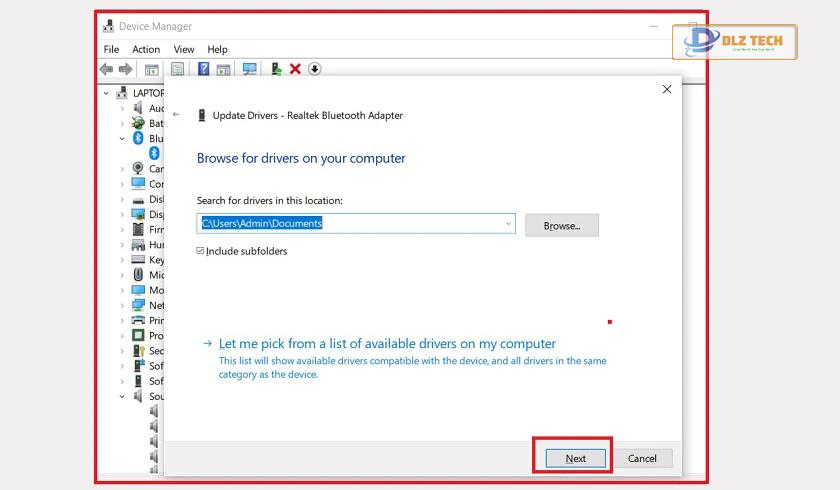The height and width of the screenshot is (490, 840).
Task: Click the red X uninstall device icon
Action: point(295,69)
